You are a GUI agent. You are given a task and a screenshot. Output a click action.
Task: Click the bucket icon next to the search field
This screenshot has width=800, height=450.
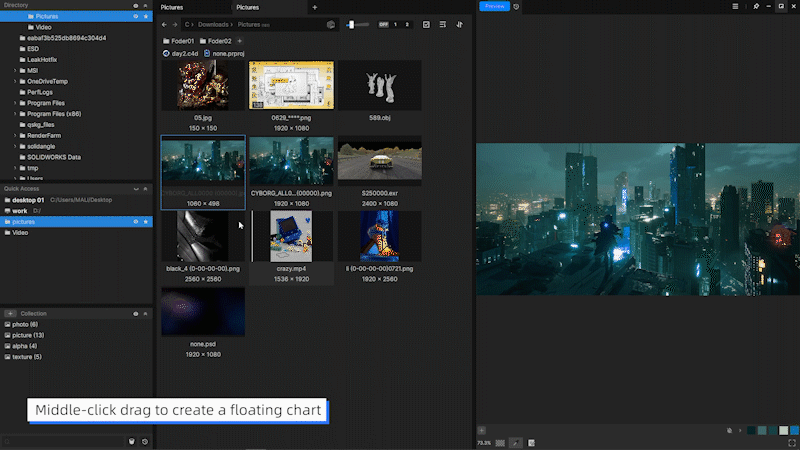pos(132,441)
